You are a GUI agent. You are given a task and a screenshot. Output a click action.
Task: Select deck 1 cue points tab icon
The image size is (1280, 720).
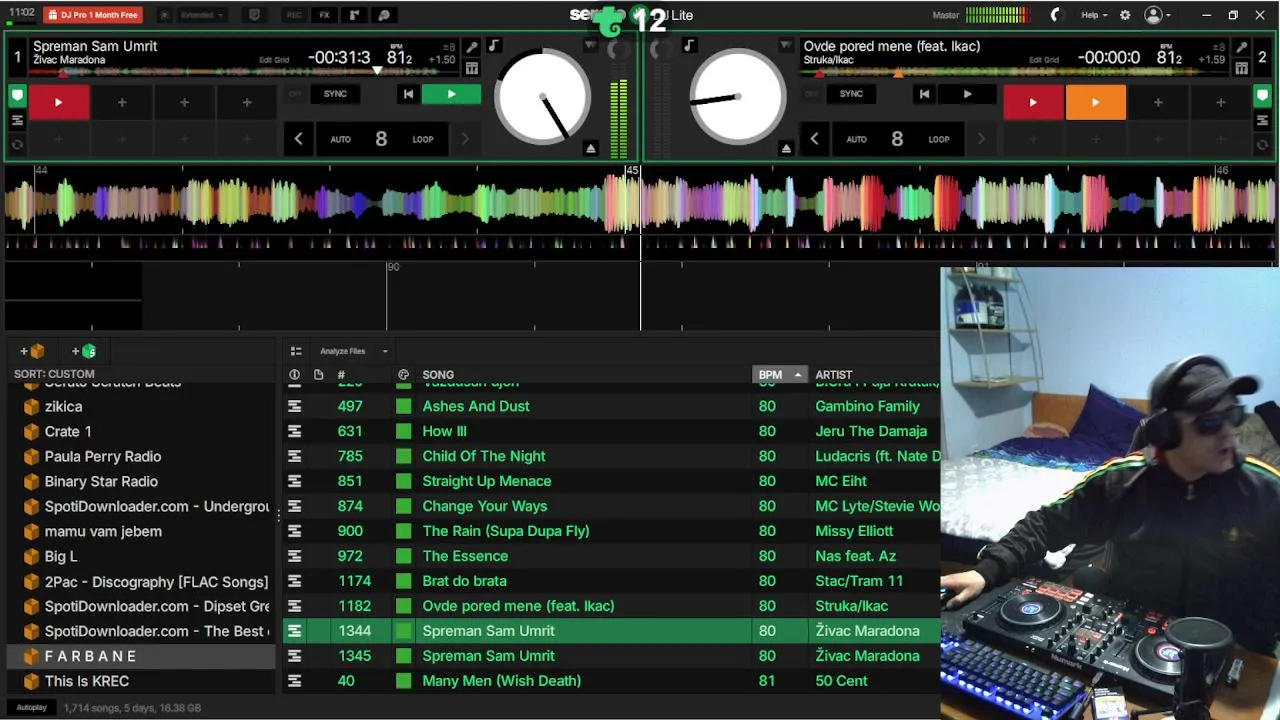[17, 96]
